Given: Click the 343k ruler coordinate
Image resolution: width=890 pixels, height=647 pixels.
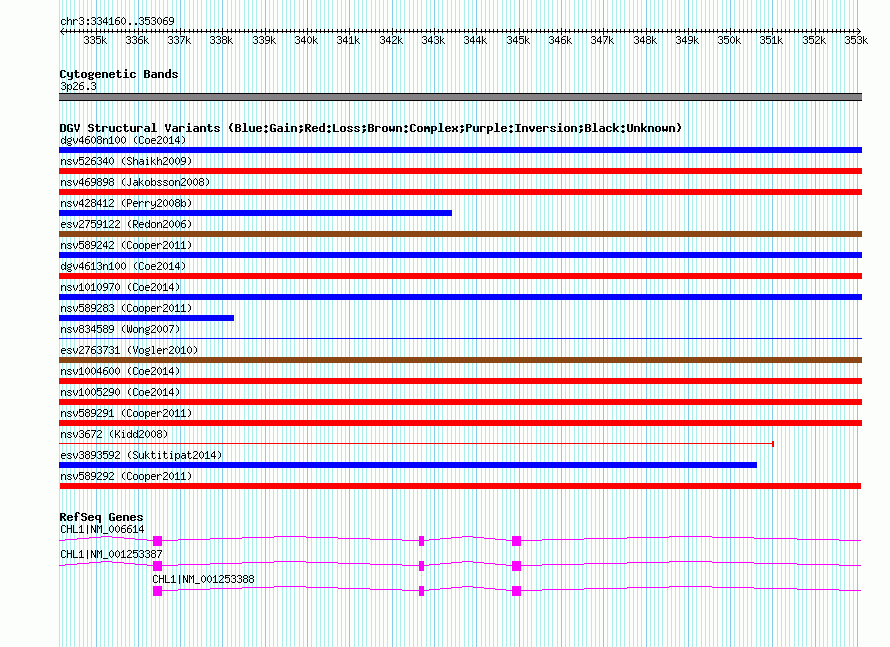Looking at the screenshot, I should [433, 40].
